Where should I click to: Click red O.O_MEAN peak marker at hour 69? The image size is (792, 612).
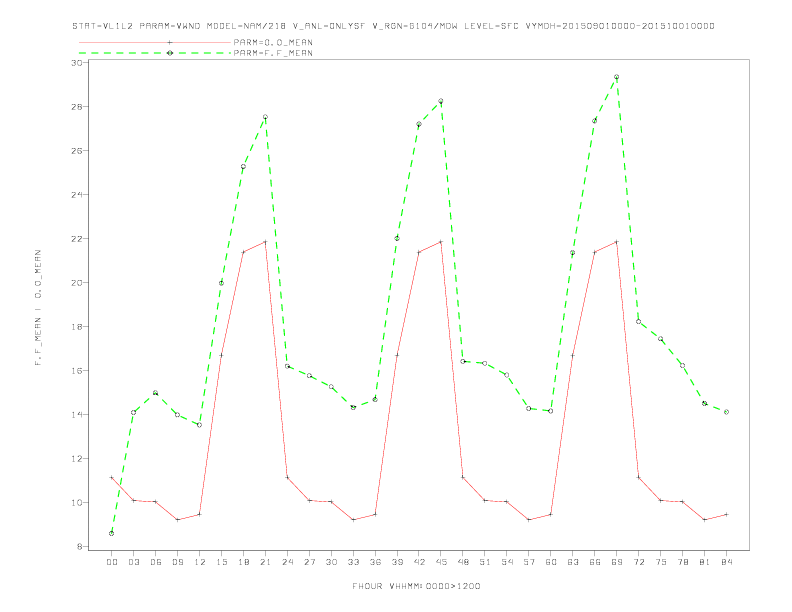(617, 242)
